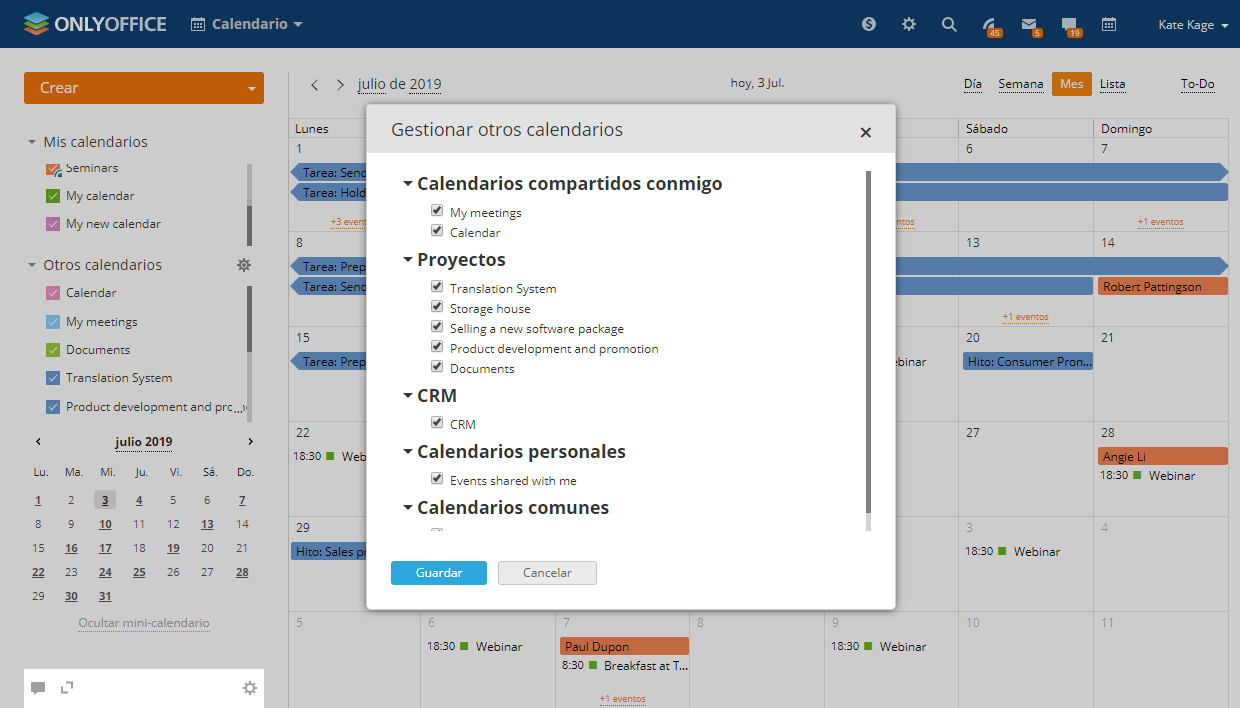This screenshot has width=1240, height=708.
Task: Switch to the Semana view tab
Action: 1020,84
